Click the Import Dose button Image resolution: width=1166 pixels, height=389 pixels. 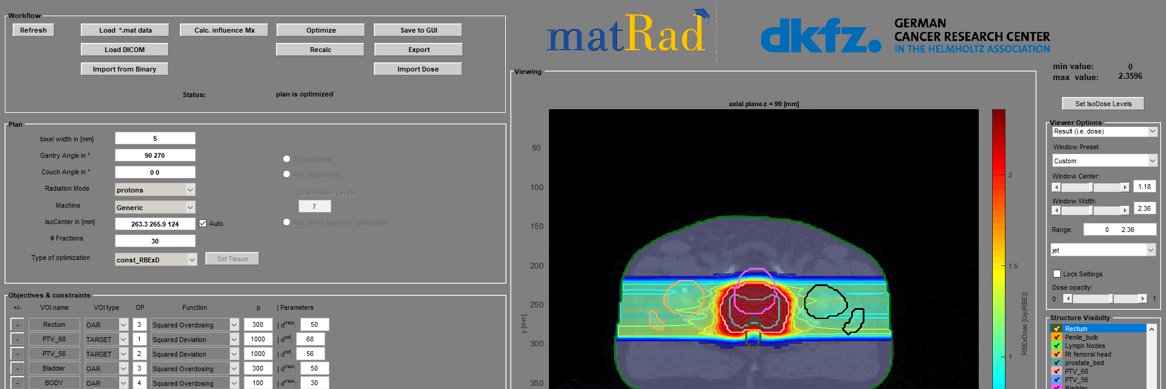coord(418,69)
